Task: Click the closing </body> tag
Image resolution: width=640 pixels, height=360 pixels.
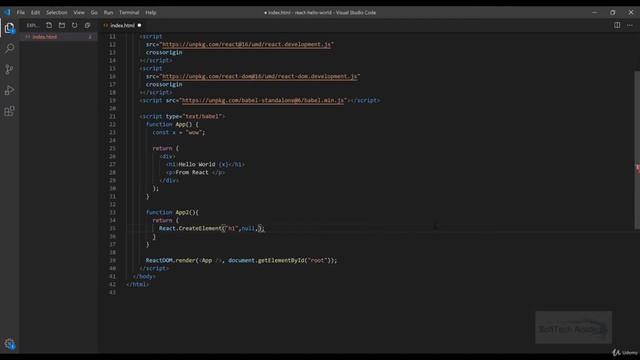Action: point(144,276)
